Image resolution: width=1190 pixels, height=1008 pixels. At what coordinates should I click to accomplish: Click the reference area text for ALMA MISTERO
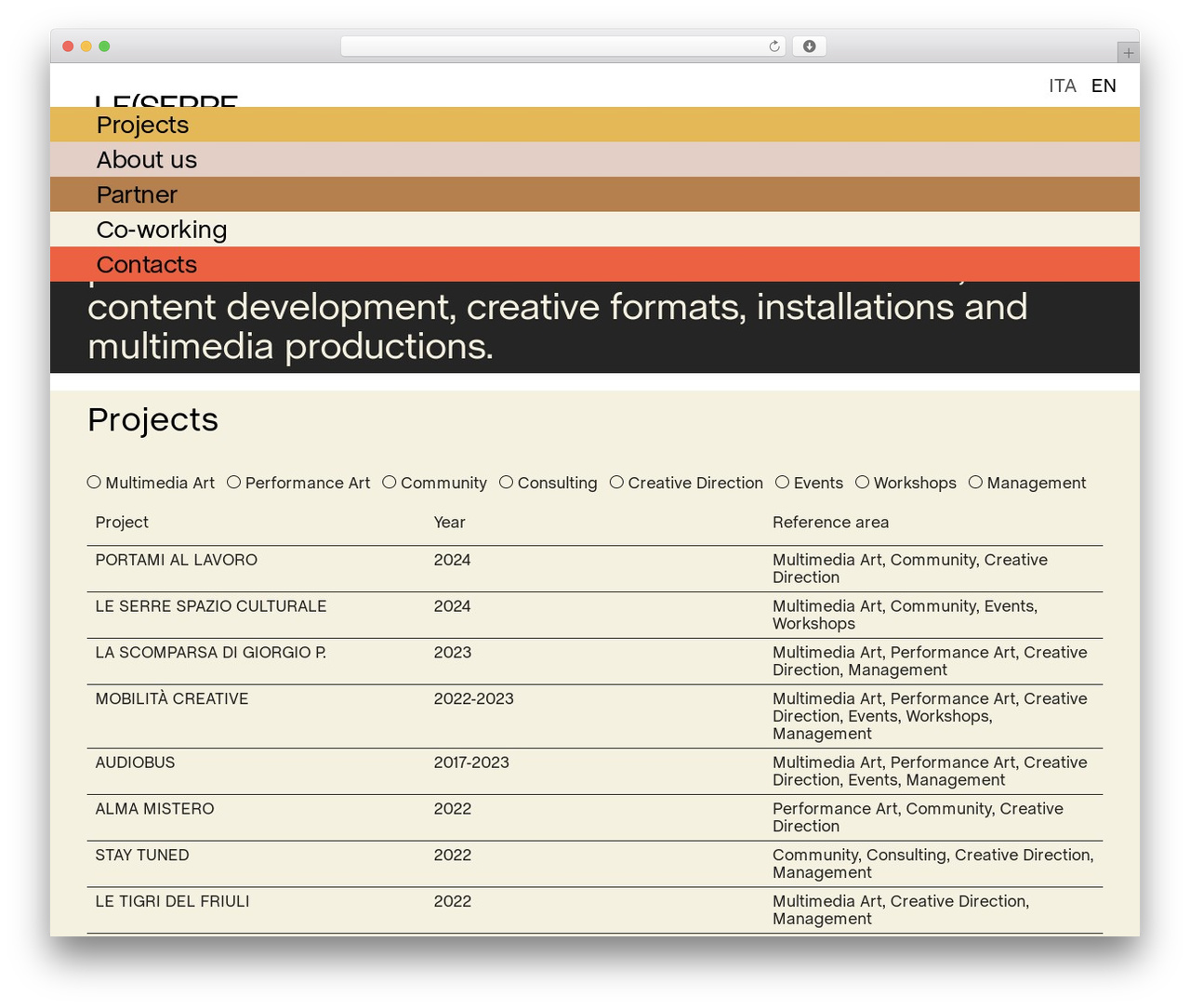pos(918,817)
